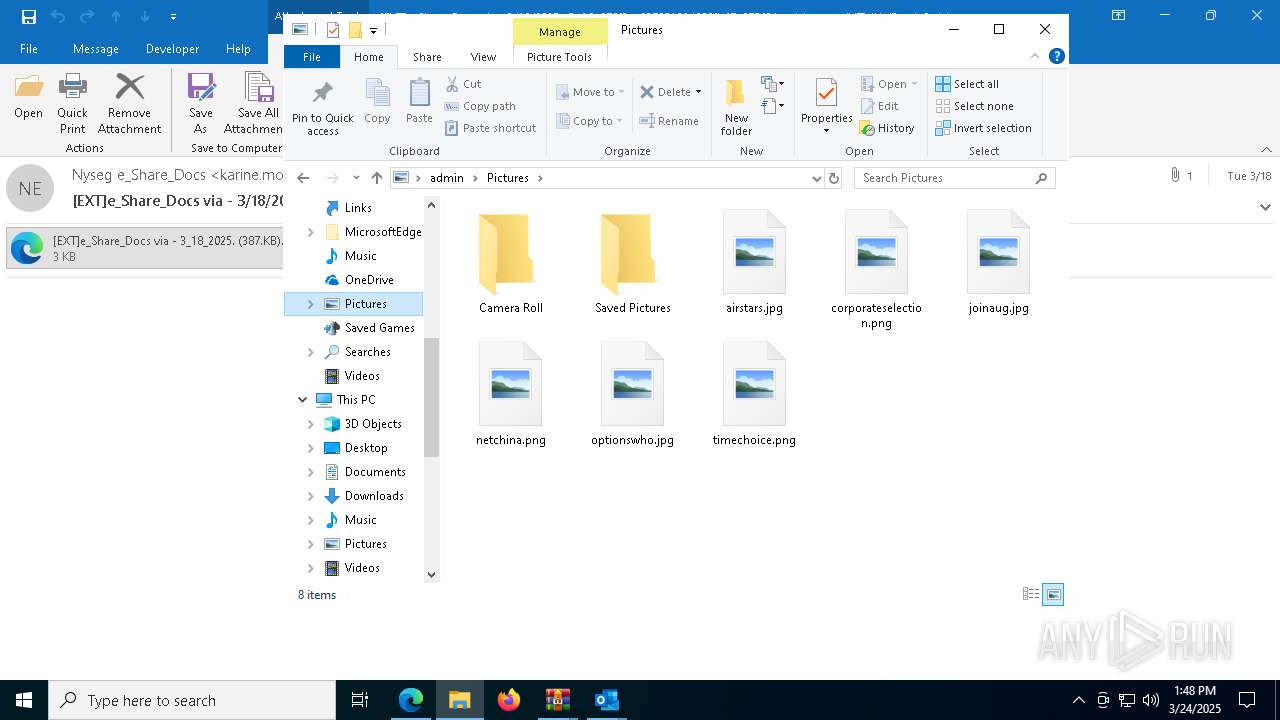Image resolution: width=1280 pixels, height=720 pixels.
Task: Click Select all in the Select group
Action: click(x=967, y=84)
